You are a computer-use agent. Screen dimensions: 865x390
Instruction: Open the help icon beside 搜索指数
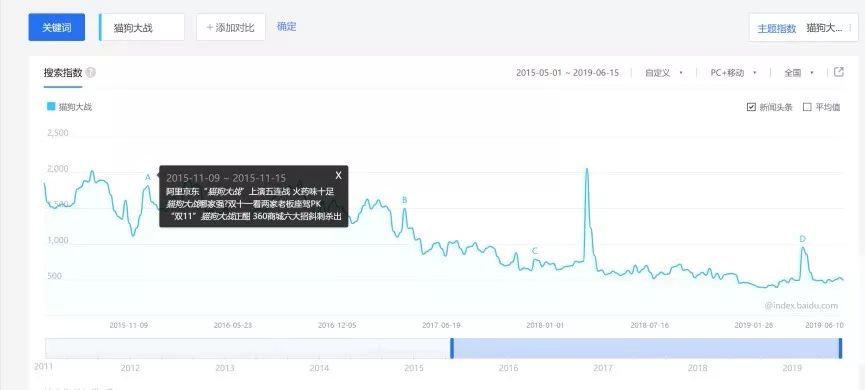click(90, 73)
